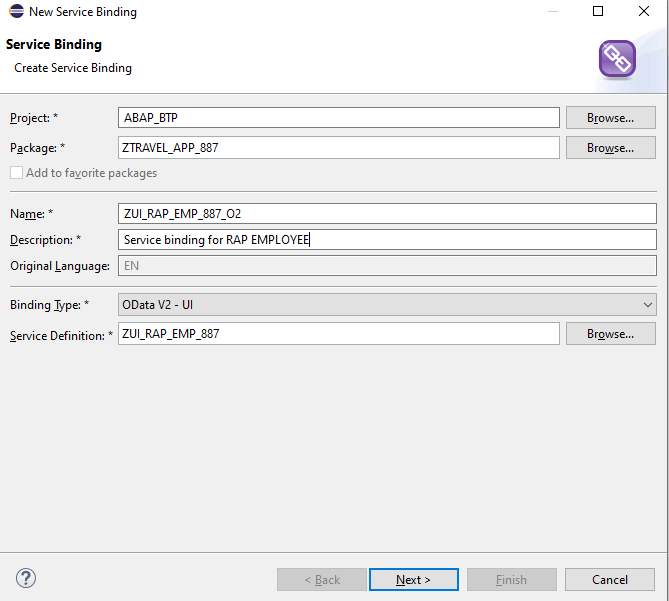Viewport: 669px width, 601px height.
Task: Toggle Add to favorite packages checkbox
Action: click(x=16, y=173)
